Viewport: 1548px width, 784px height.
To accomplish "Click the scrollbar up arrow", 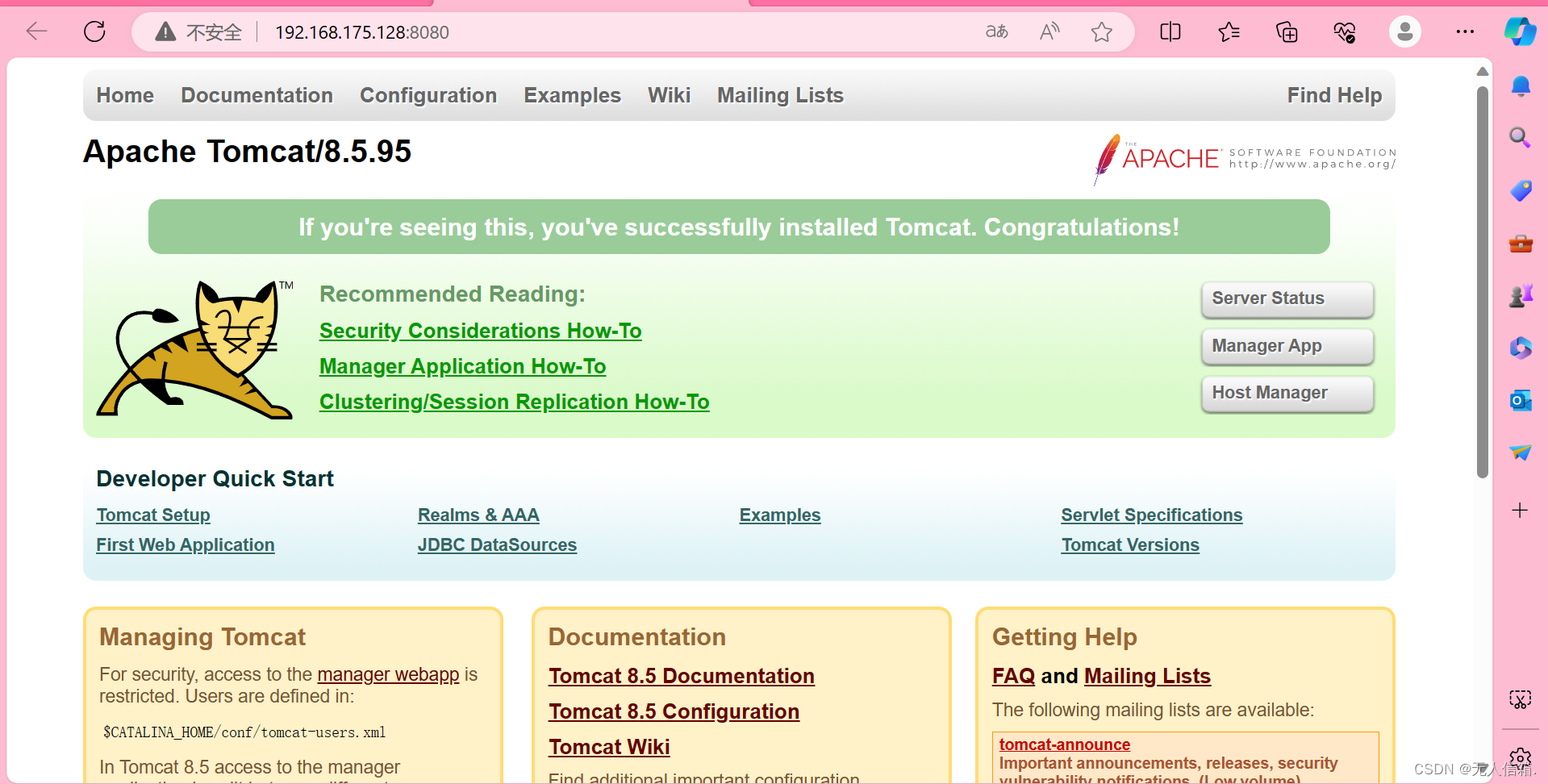I will 1483,72.
